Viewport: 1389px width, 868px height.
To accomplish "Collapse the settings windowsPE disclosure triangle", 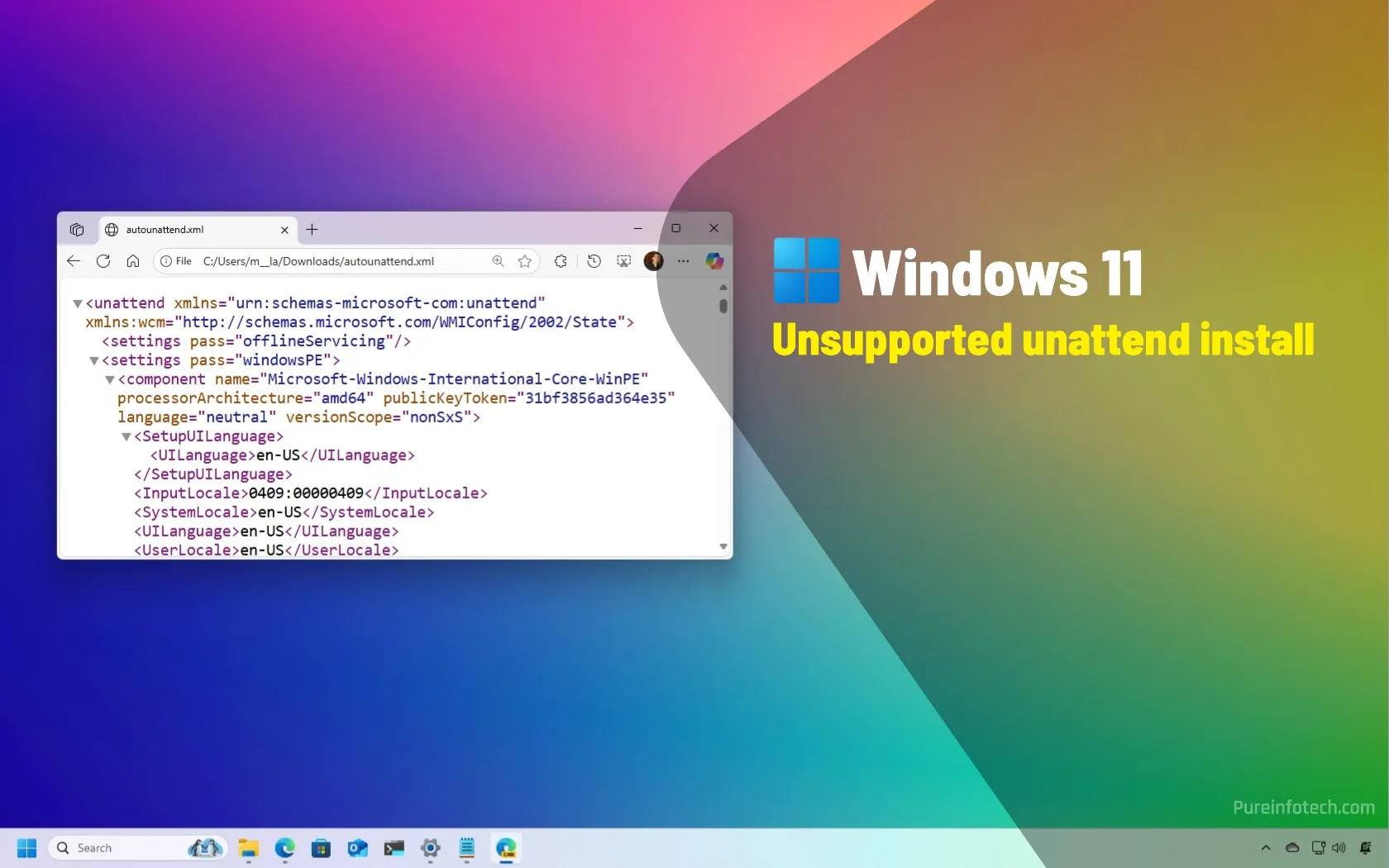I will coord(93,361).
